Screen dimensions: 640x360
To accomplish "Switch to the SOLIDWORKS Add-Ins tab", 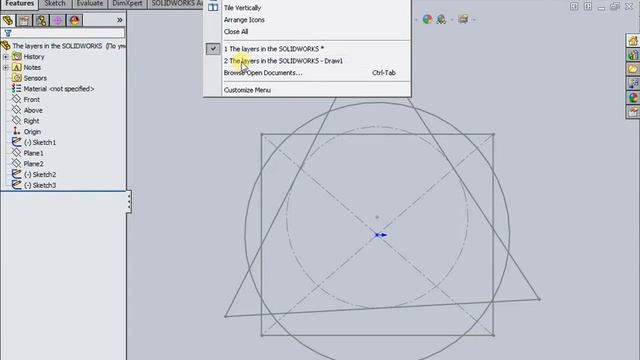I will (x=176, y=4).
